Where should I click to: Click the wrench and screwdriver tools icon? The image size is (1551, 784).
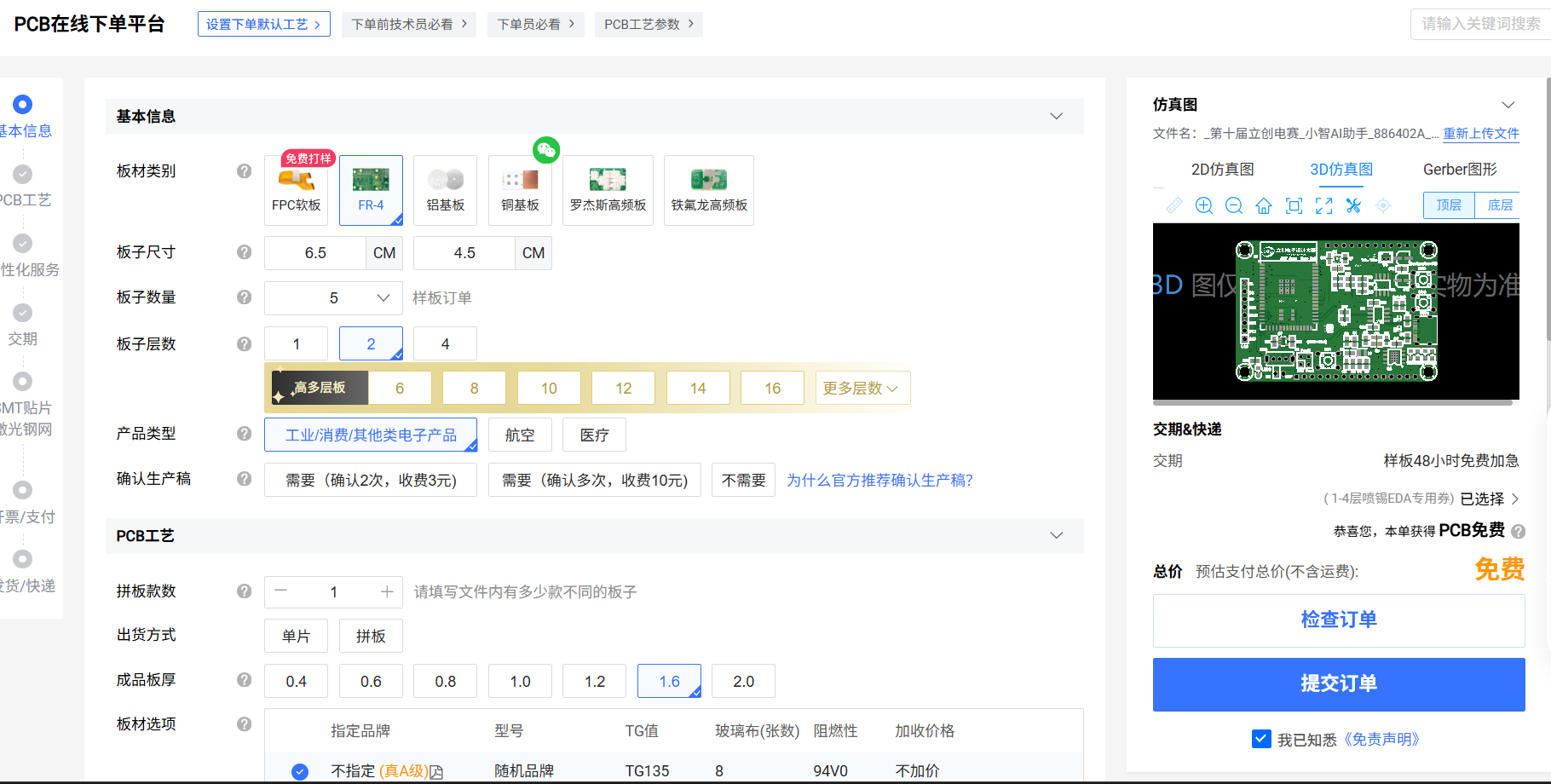[1353, 205]
